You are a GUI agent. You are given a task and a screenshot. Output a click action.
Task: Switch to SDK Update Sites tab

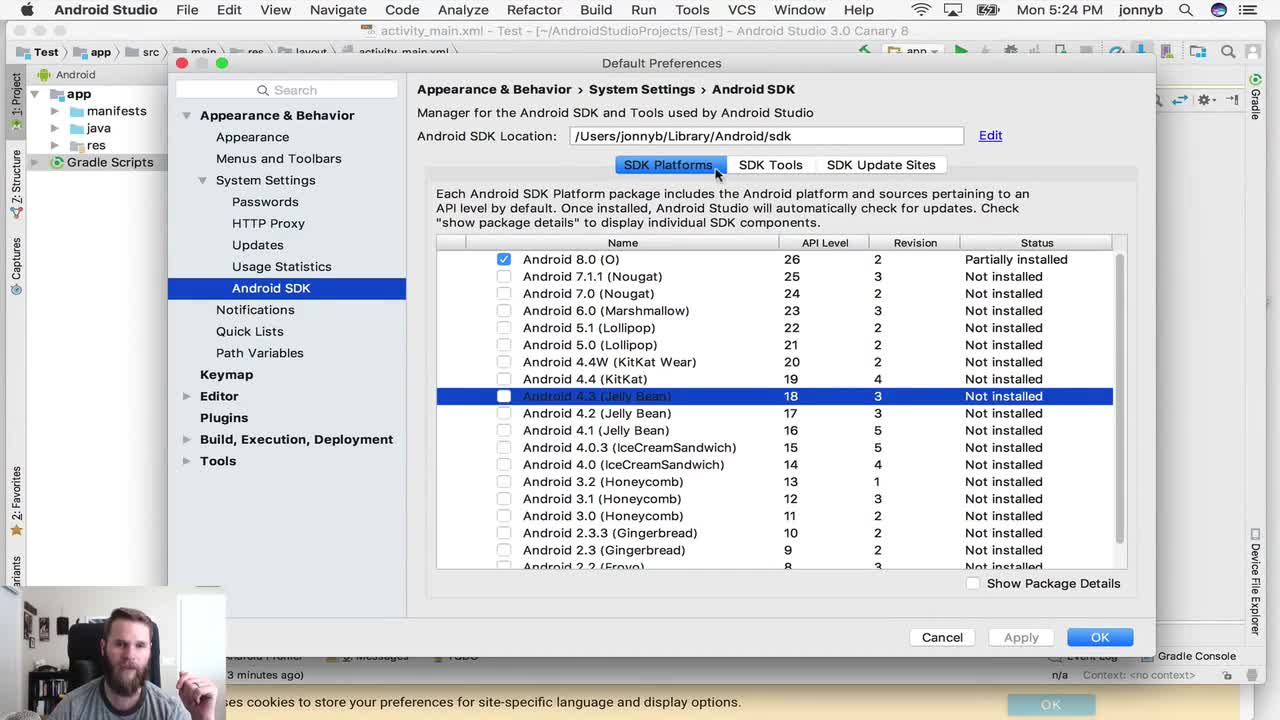point(881,165)
